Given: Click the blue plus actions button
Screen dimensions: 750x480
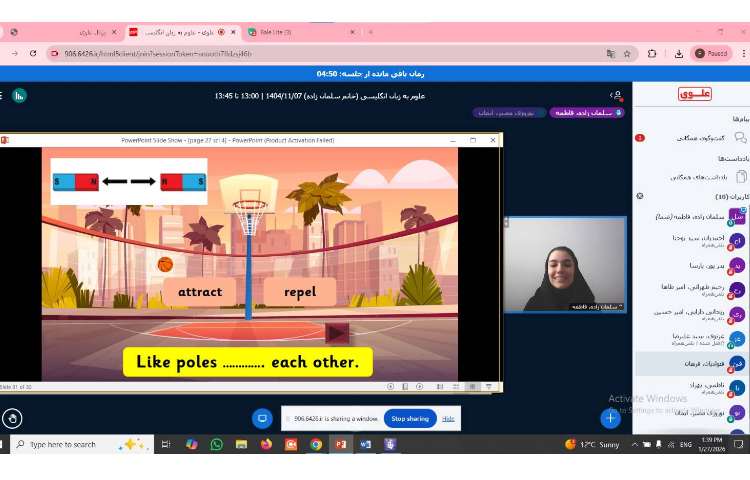Looking at the screenshot, I should pyautogui.click(x=610, y=418).
